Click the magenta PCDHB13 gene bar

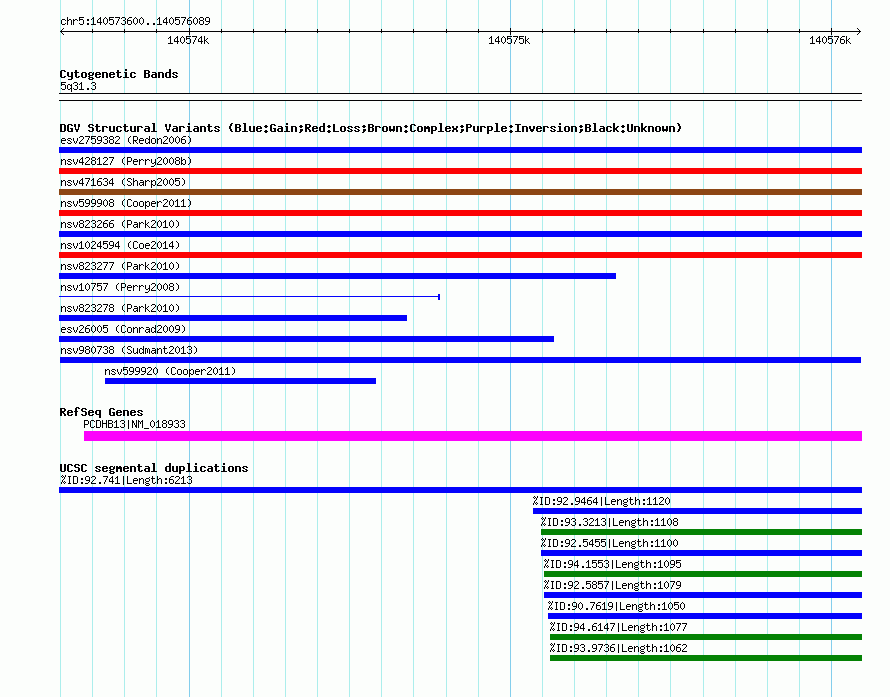pyautogui.click(x=473, y=436)
